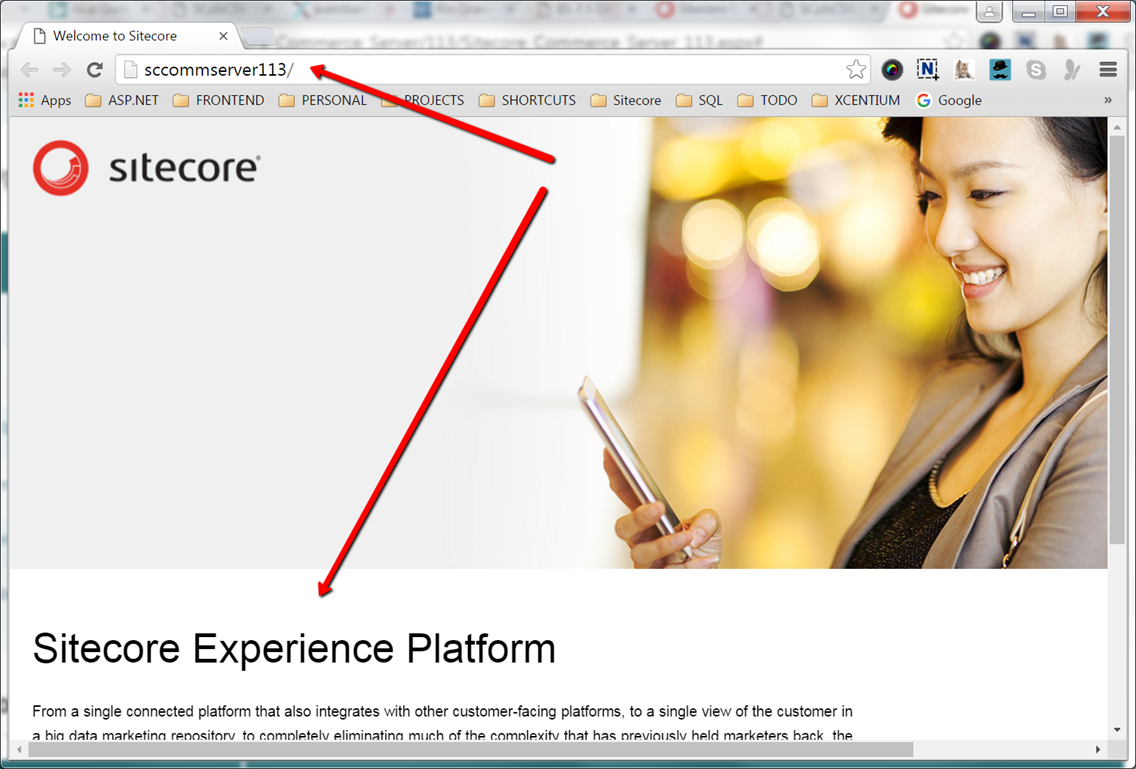Click the Sitecore logo
The height and width of the screenshot is (769, 1136).
(x=146, y=168)
